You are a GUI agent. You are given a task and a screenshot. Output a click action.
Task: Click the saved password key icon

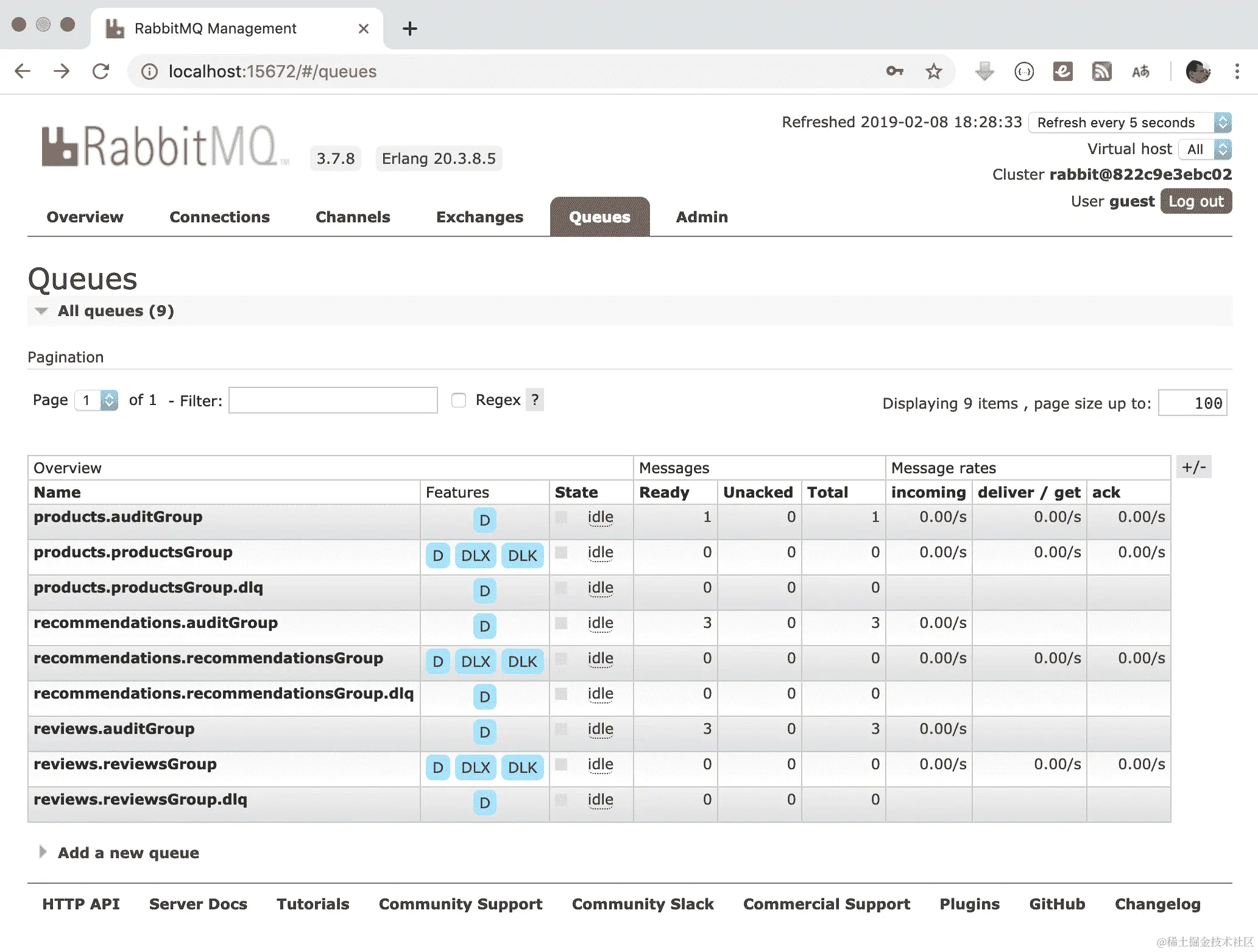tap(894, 72)
